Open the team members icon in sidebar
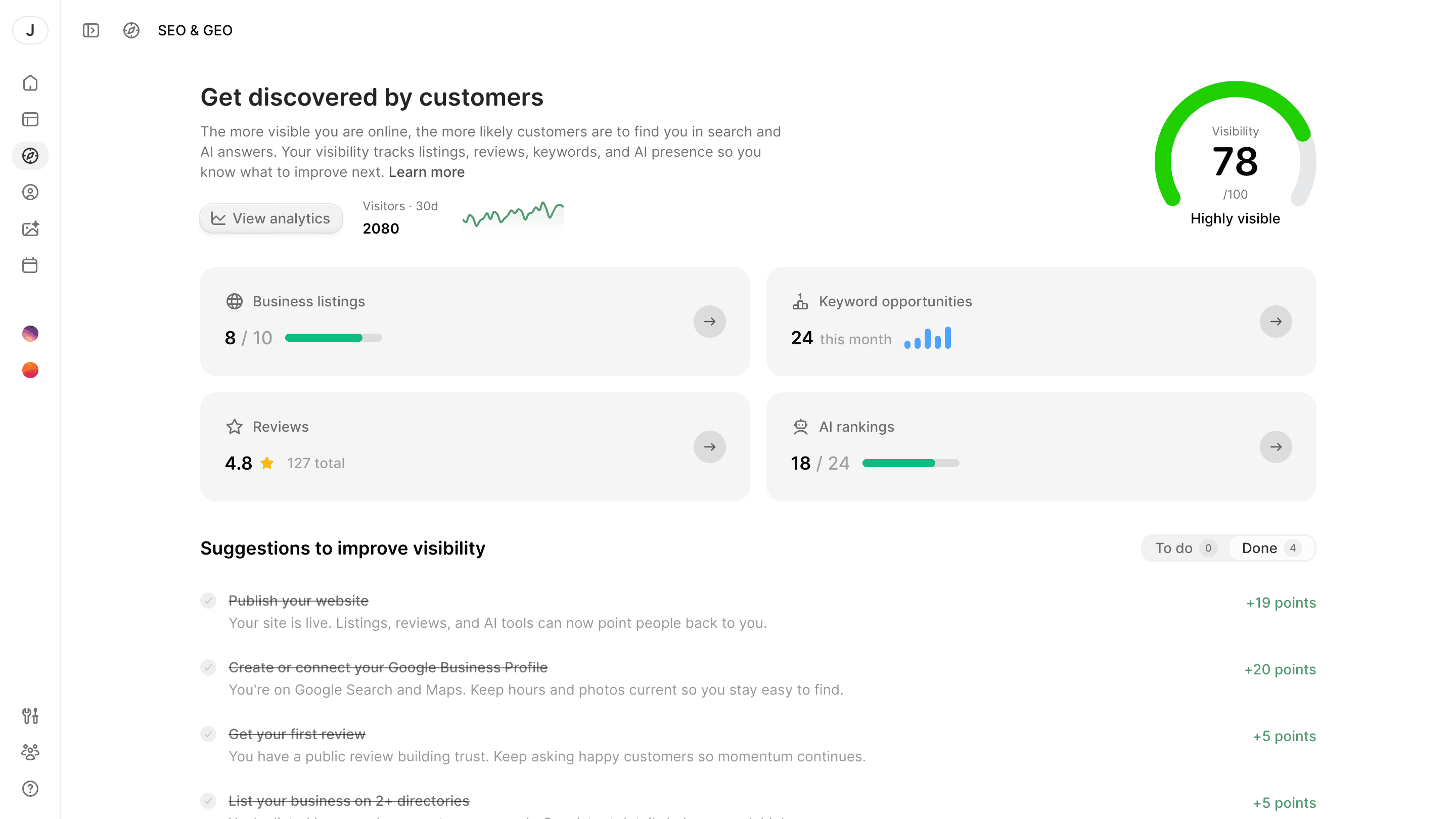This screenshot has height=819, width=1456. click(30, 752)
